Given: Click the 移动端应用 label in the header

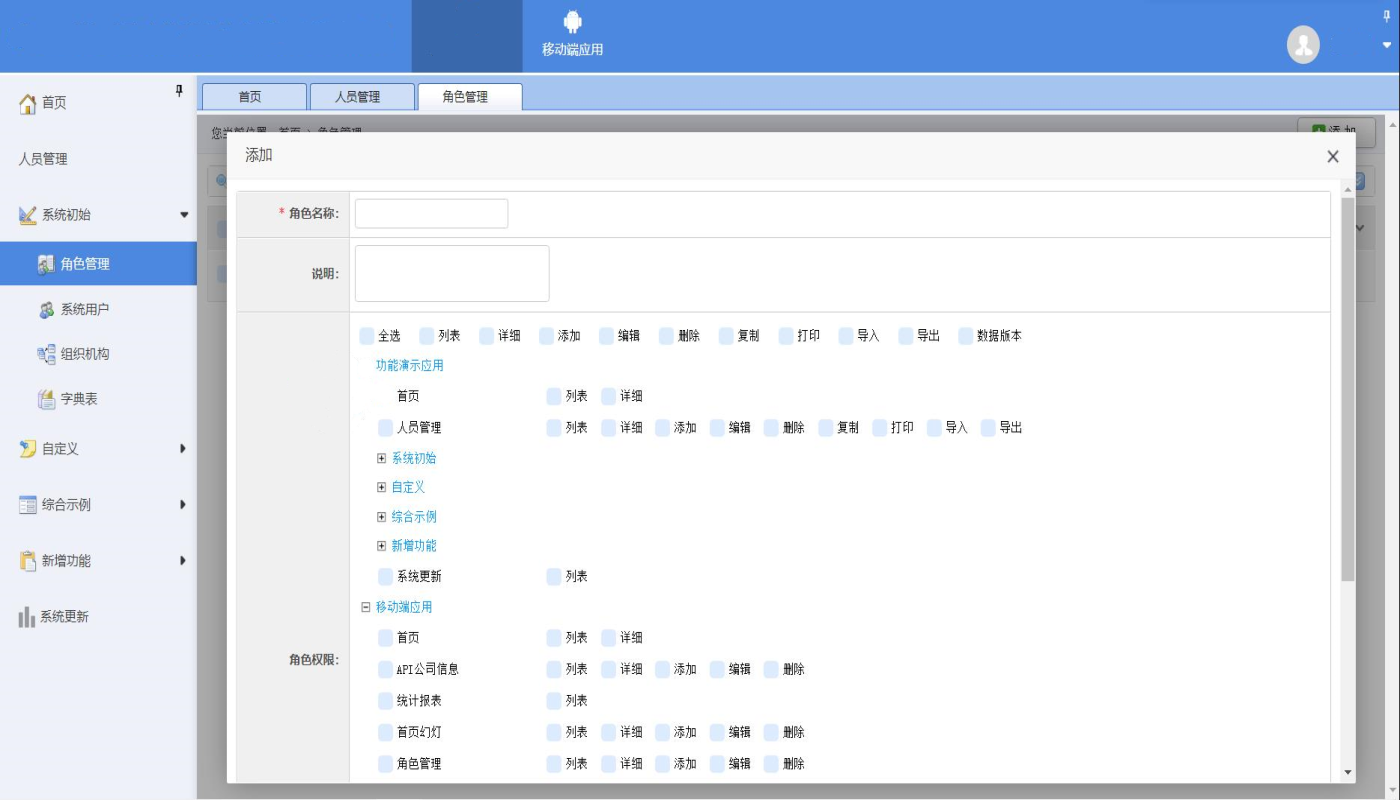Looking at the screenshot, I should point(572,49).
